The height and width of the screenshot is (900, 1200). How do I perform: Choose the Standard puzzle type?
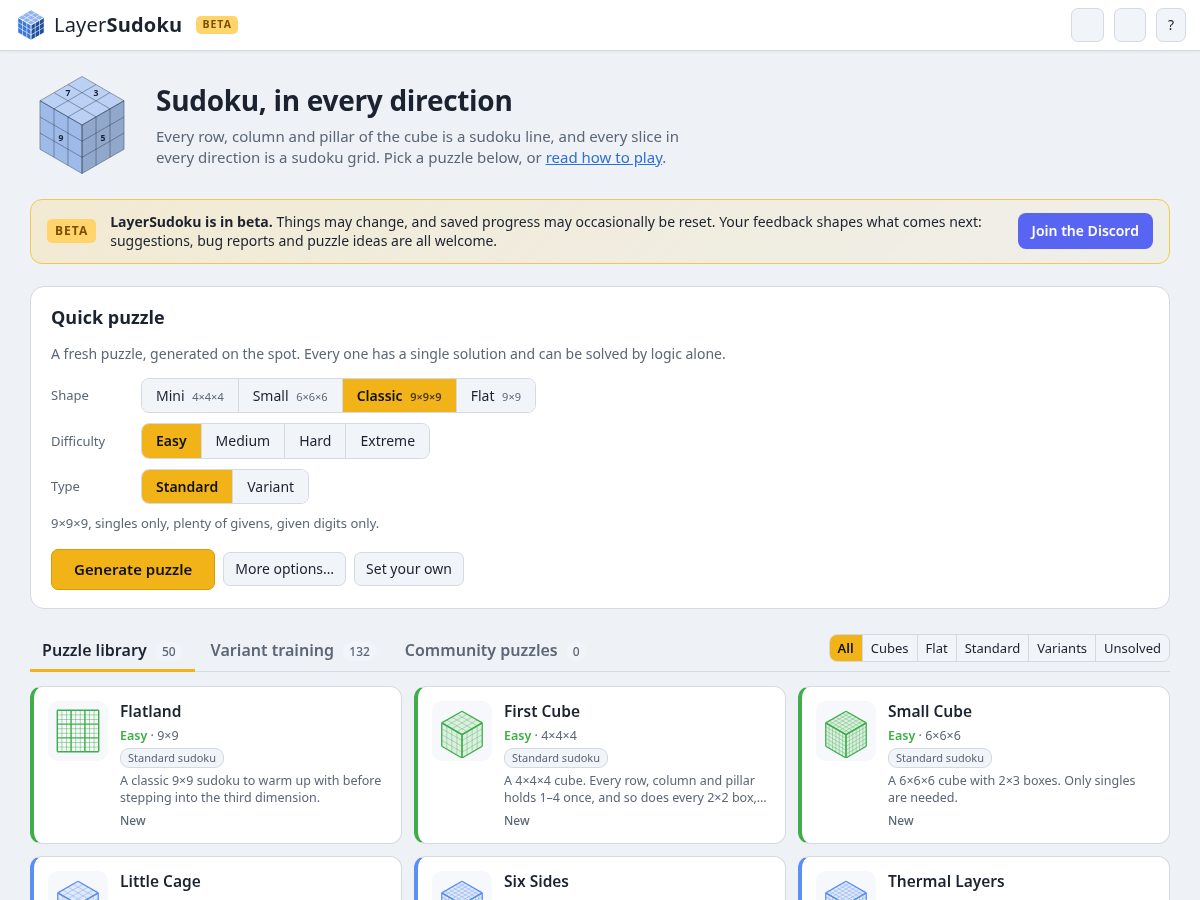(187, 487)
